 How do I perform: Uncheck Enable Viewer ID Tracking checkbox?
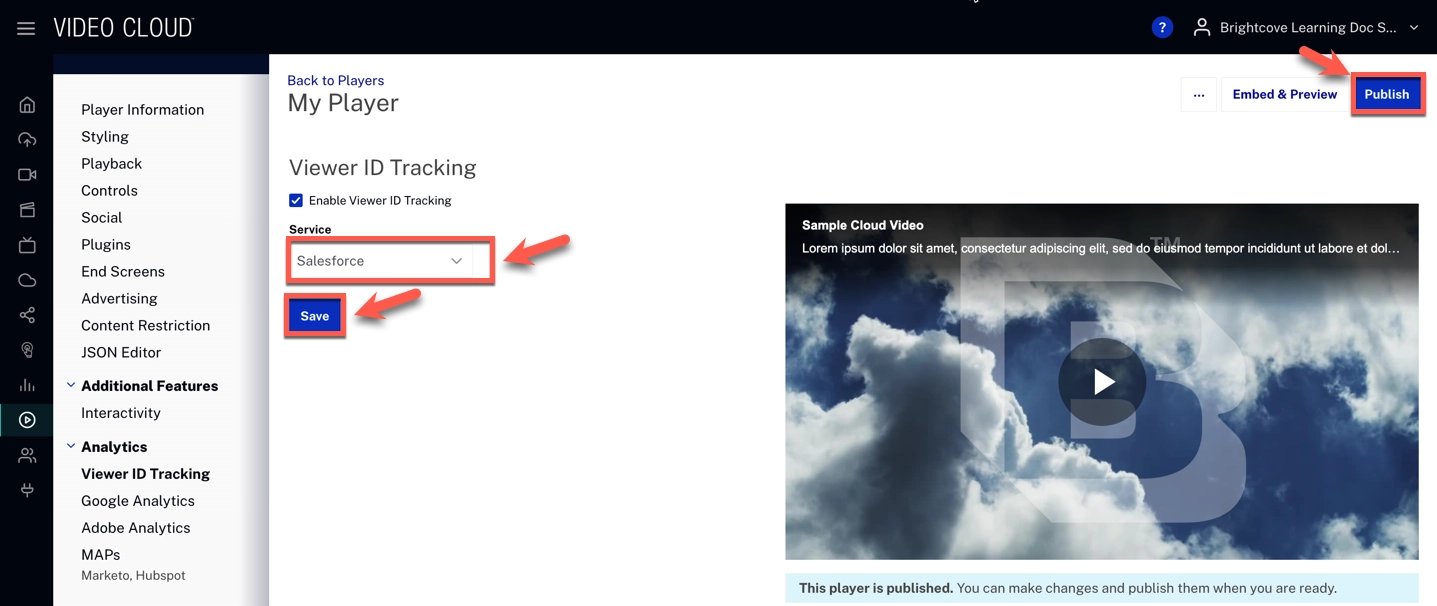point(296,200)
